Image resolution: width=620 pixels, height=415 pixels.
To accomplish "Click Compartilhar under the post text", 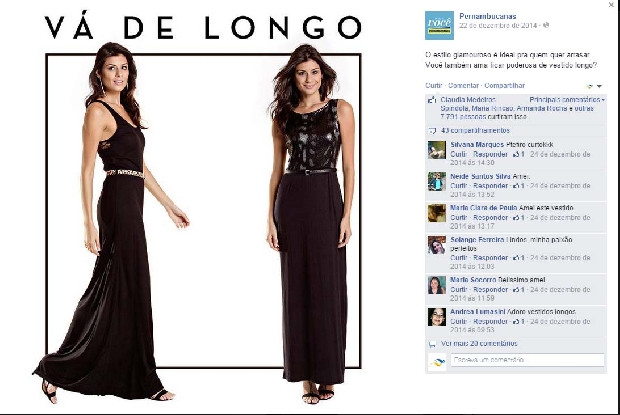I will [x=505, y=85].
